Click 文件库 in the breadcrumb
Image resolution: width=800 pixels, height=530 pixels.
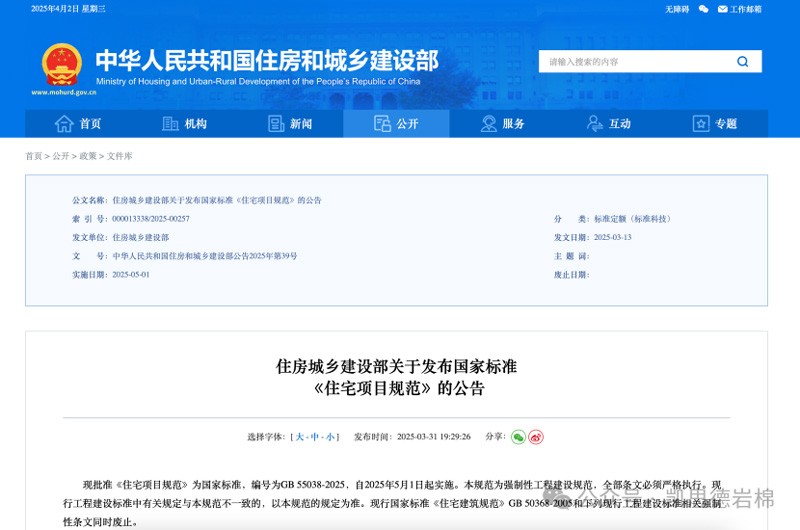pyautogui.click(x=120, y=156)
